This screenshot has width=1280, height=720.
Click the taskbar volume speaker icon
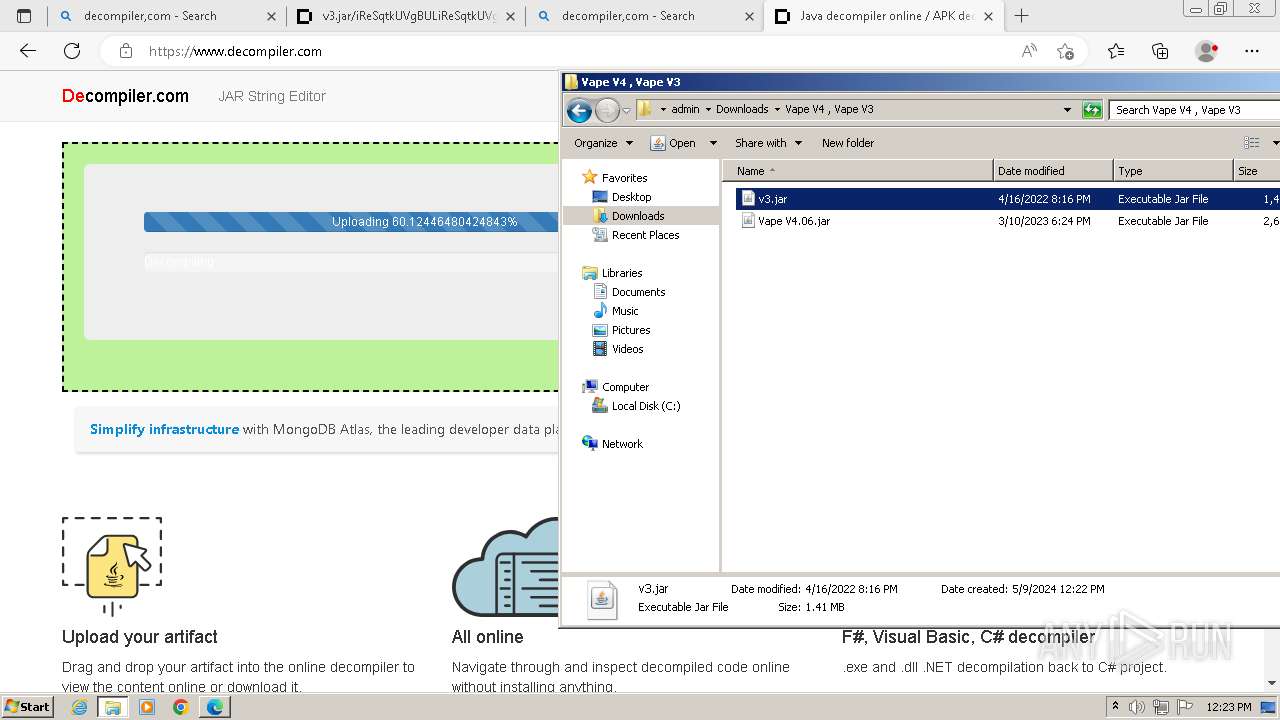(x=1137, y=707)
